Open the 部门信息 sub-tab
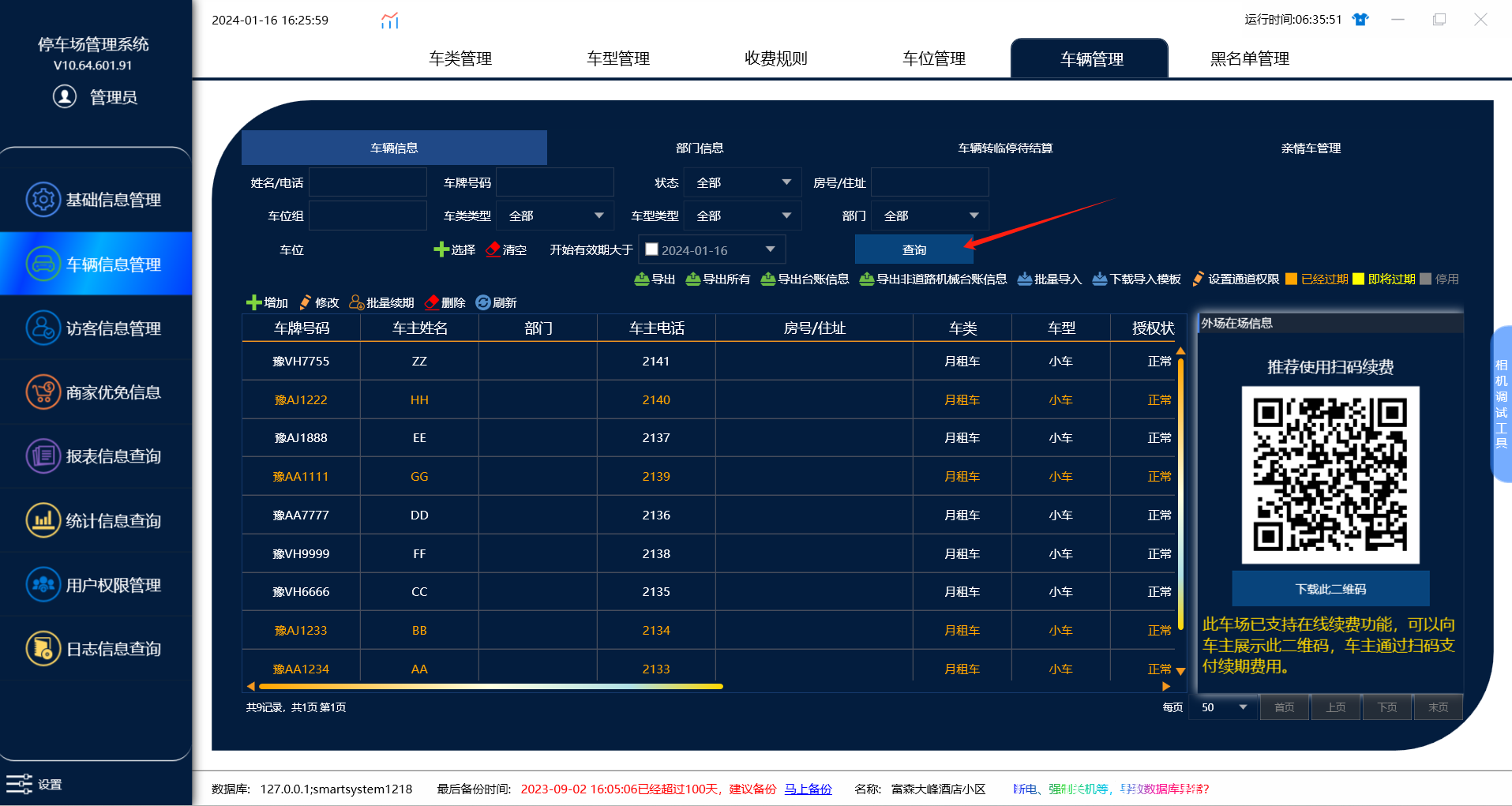 (x=700, y=148)
